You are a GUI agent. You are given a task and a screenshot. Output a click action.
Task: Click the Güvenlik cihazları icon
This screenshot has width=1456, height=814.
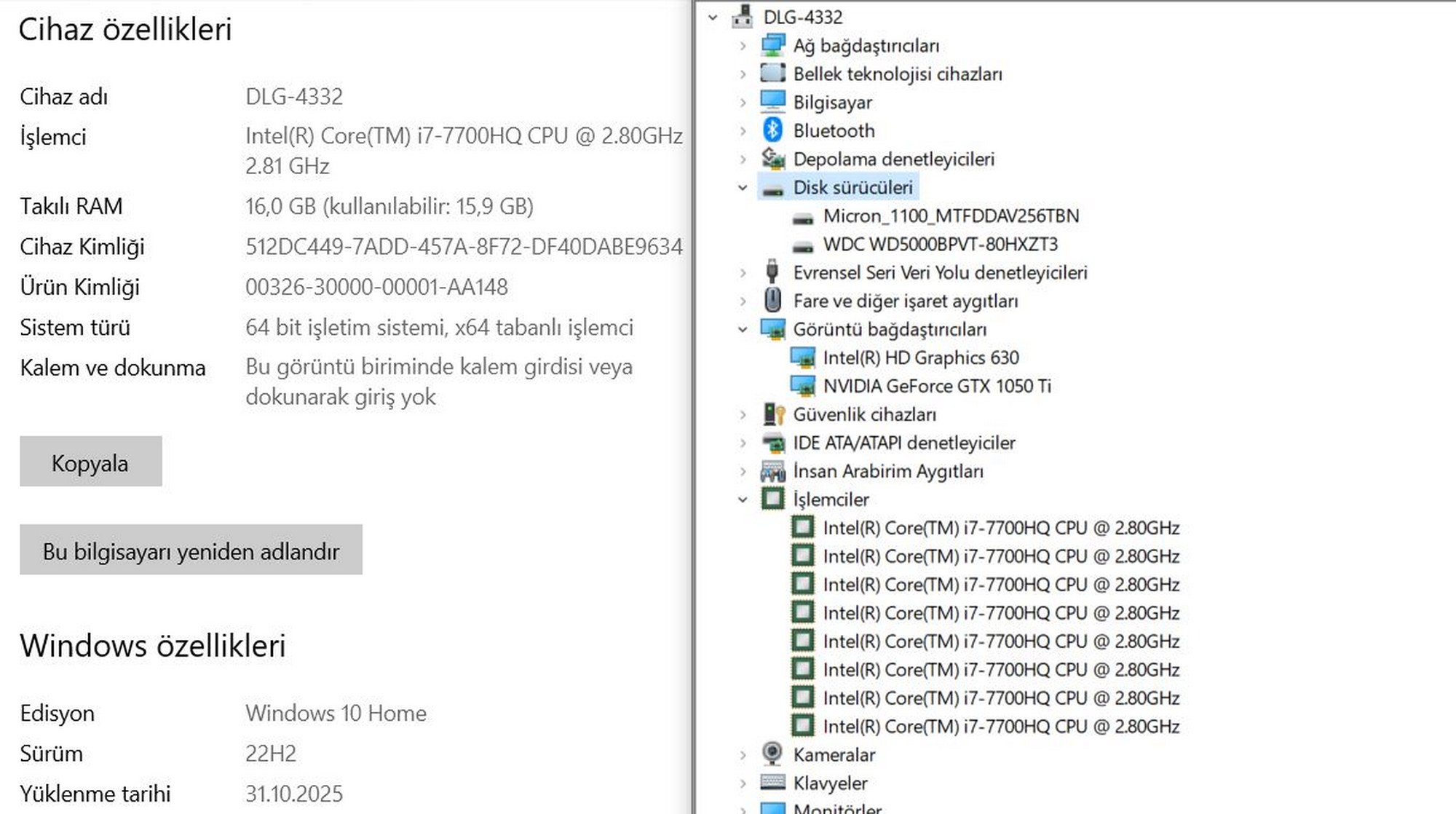click(x=772, y=414)
